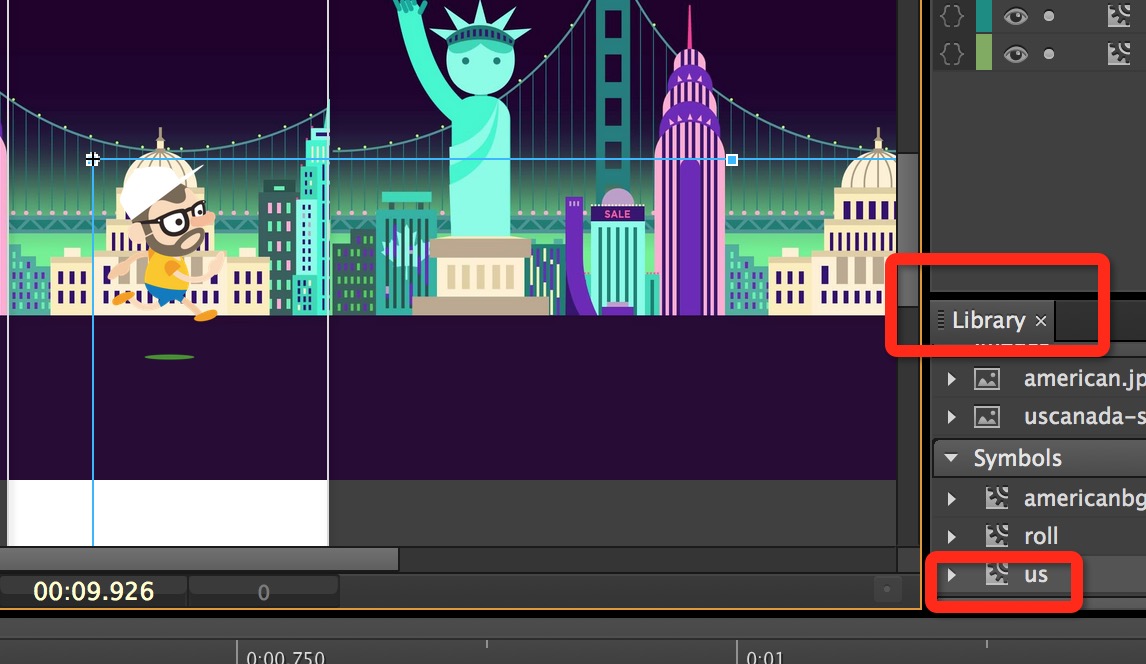This screenshot has width=1146, height=664.
Task: Click the stage horizontal scrollbar thumb
Action: 199,560
